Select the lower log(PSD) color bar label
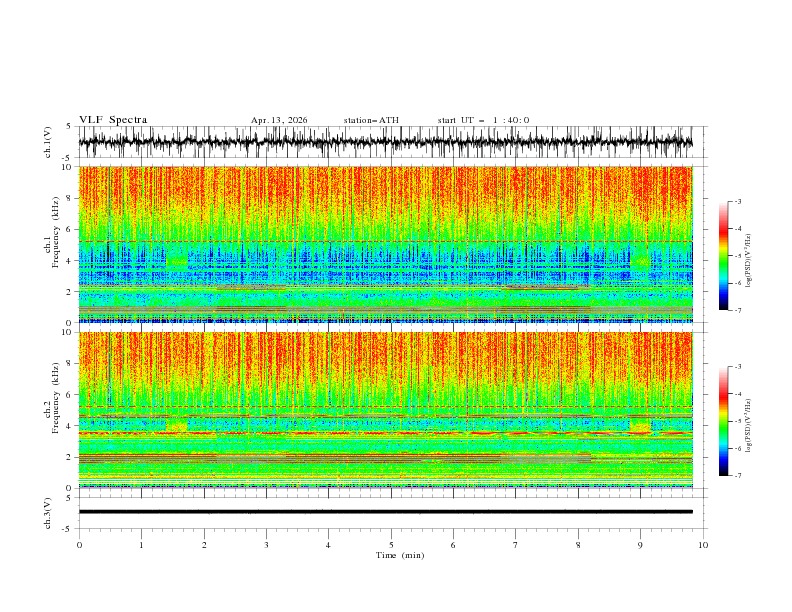 click(x=749, y=425)
